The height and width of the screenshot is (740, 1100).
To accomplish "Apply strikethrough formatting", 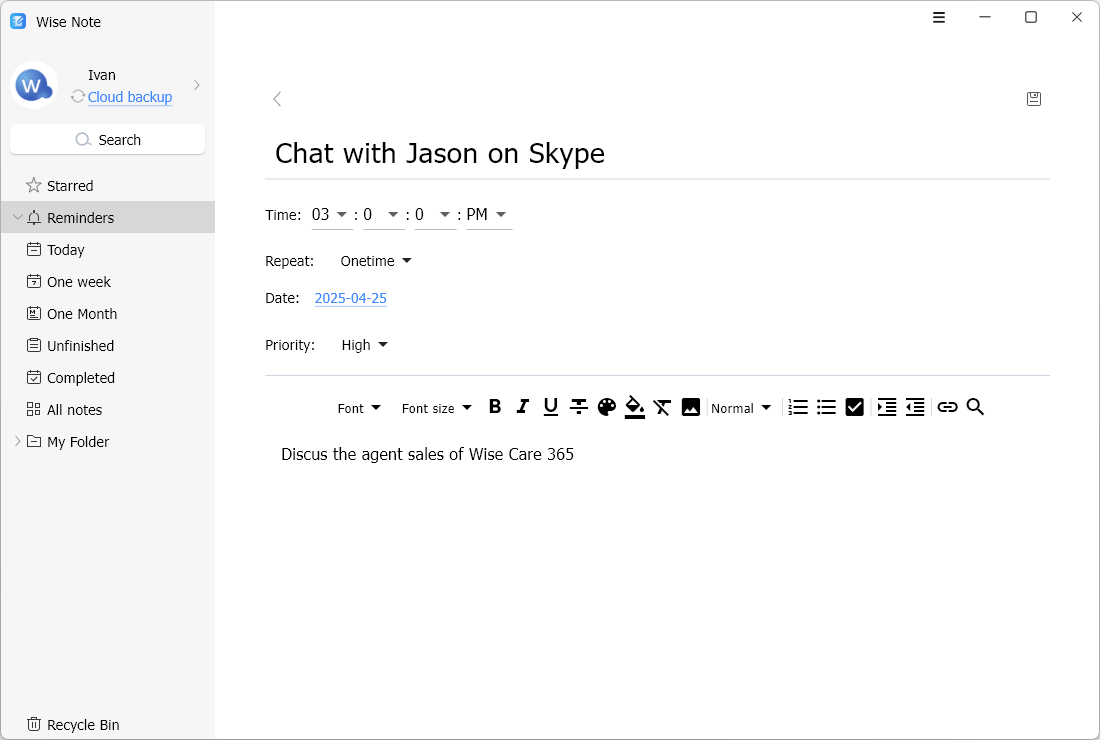I will [x=579, y=407].
